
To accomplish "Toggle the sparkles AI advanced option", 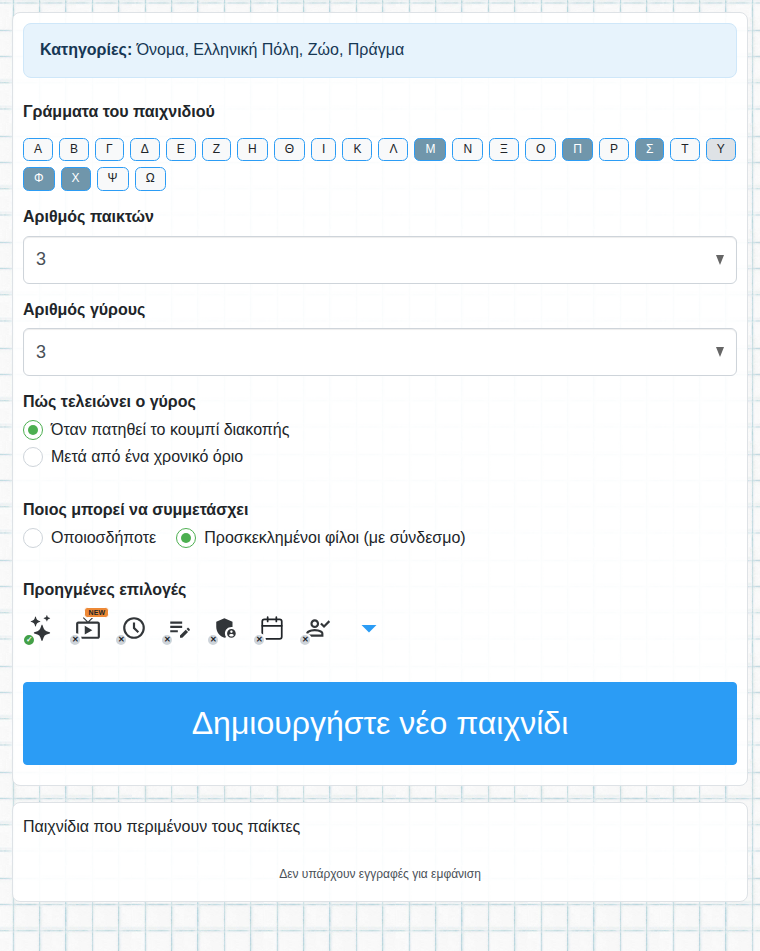I will (39, 629).
